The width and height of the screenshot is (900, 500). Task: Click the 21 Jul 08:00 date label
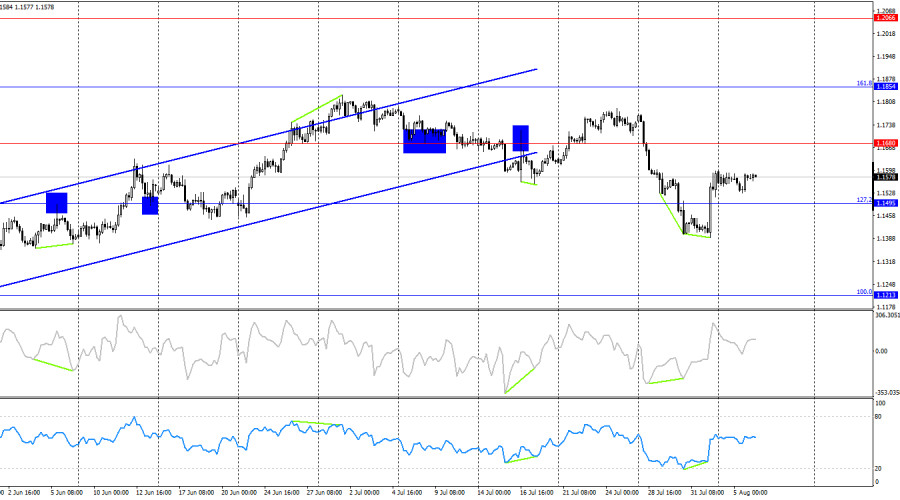click(x=579, y=493)
